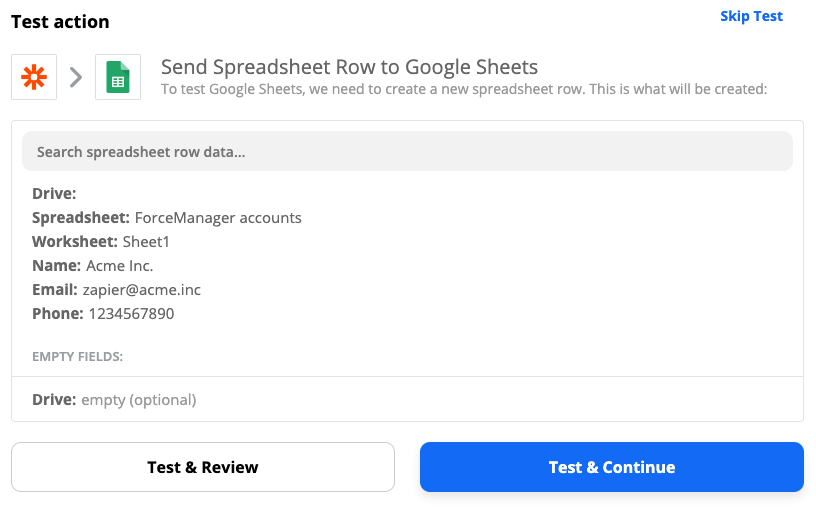Click the green Google Sheets icon
This screenshot has height=514, width=816.
[x=118, y=77]
